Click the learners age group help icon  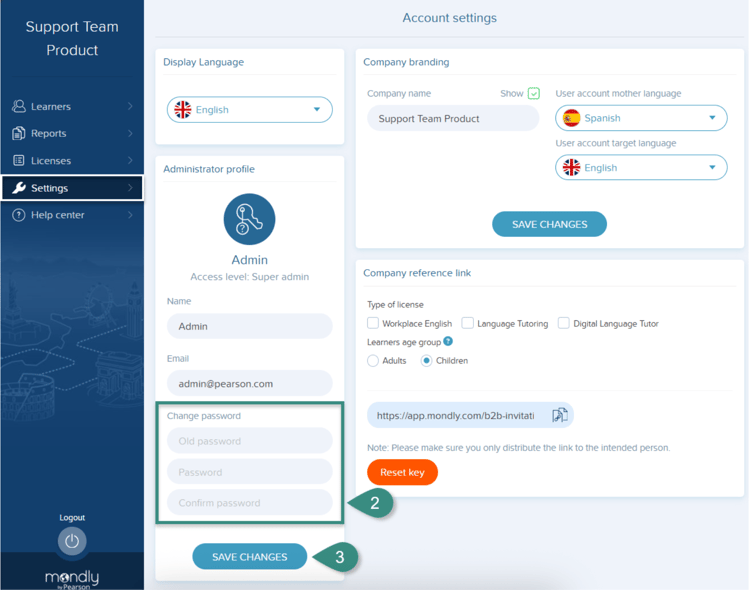pyautogui.click(x=448, y=342)
